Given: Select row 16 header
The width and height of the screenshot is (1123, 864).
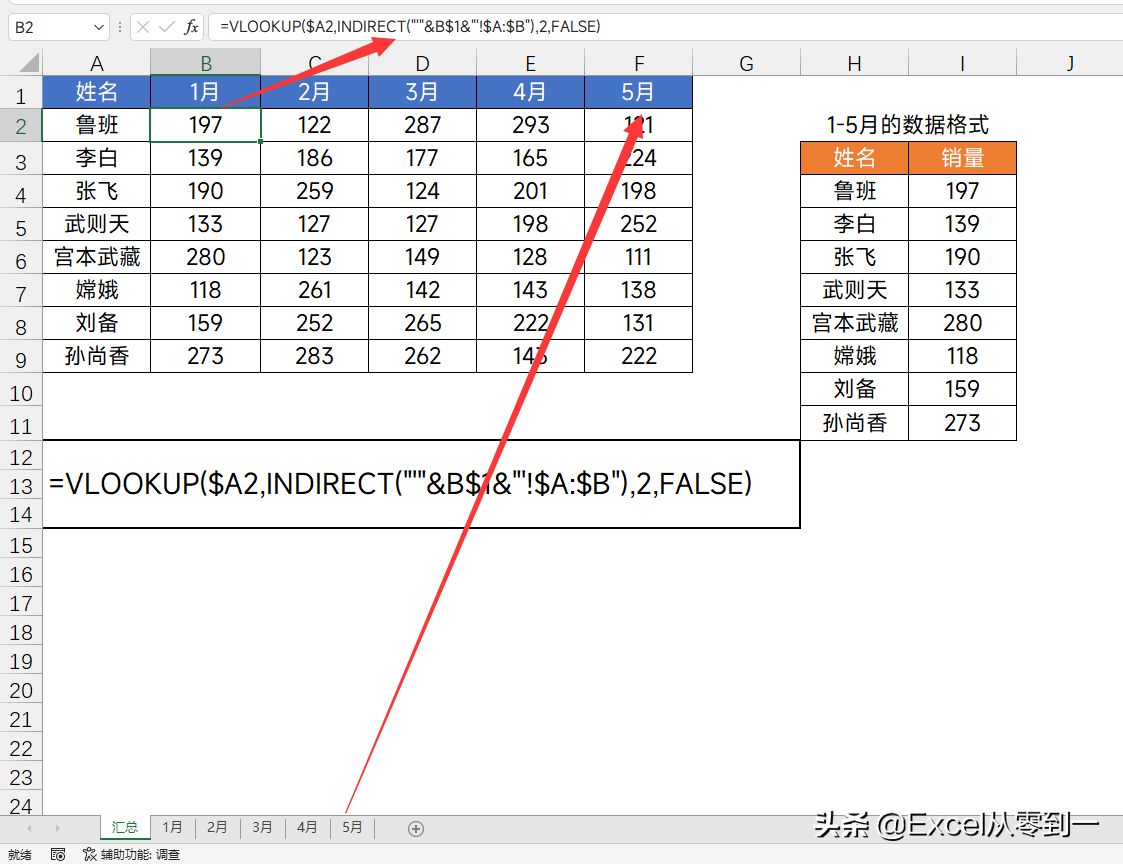Looking at the screenshot, I should [x=21, y=574].
